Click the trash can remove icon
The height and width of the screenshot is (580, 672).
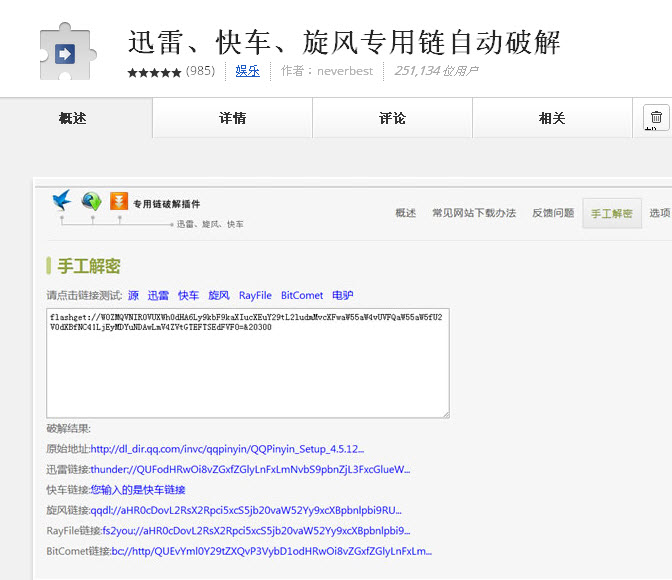point(656,117)
